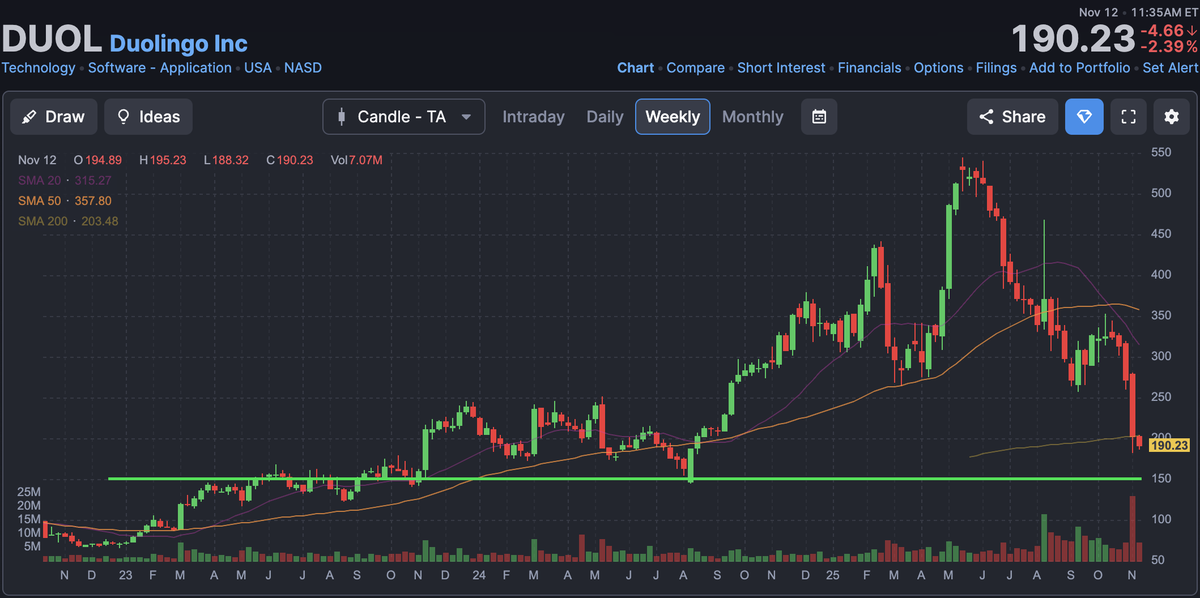
Task: Select the Weekly timeframe
Action: tap(673, 117)
